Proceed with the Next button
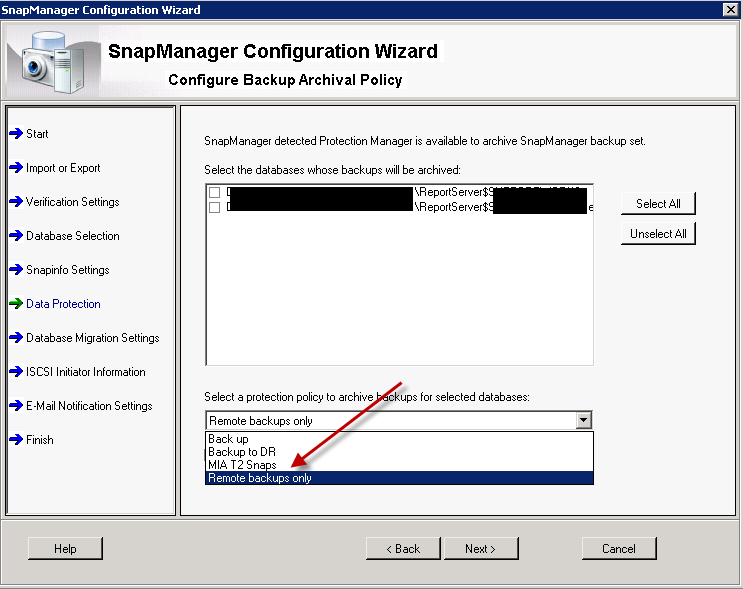This screenshot has width=743, height=589. 481,549
